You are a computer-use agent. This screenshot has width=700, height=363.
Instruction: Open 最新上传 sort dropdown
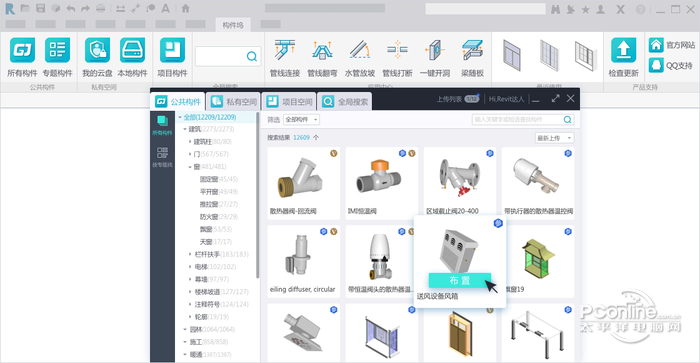coord(554,138)
